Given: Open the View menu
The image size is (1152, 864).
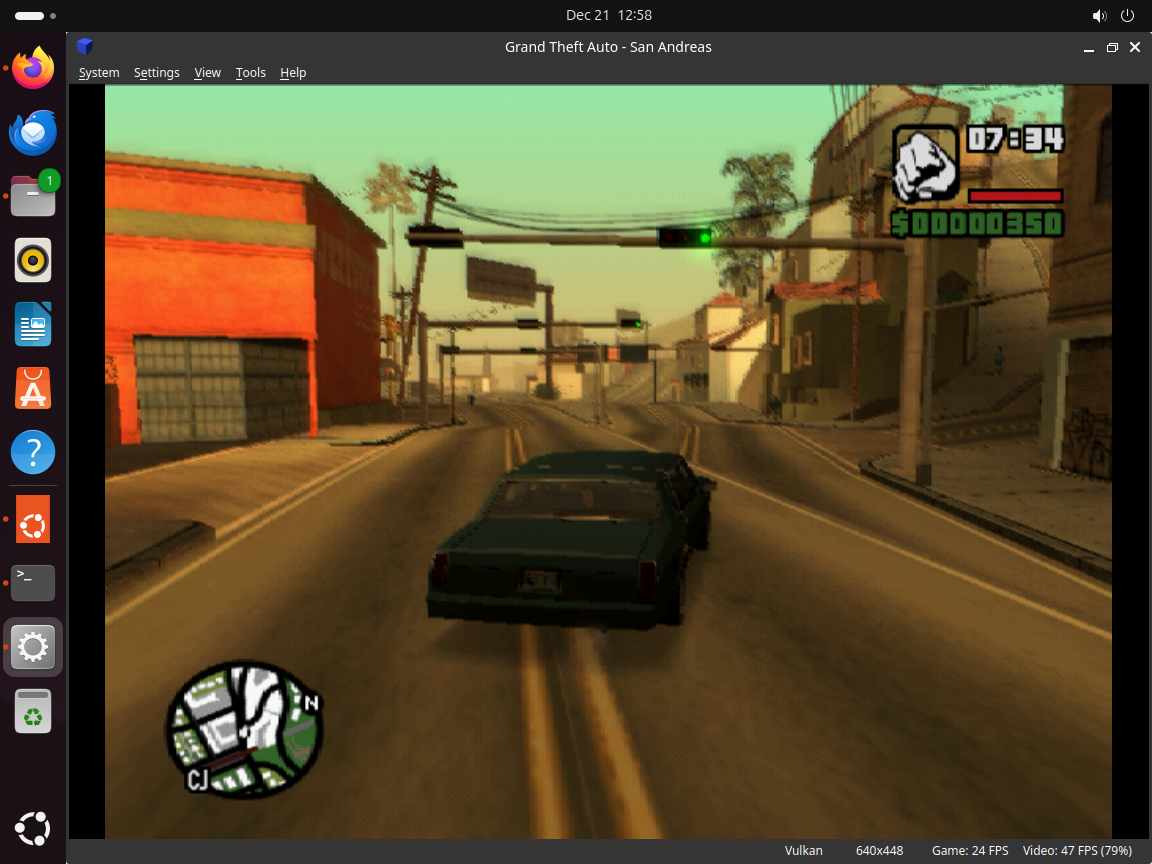Looking at the screenshot, I should coord(207,73).
